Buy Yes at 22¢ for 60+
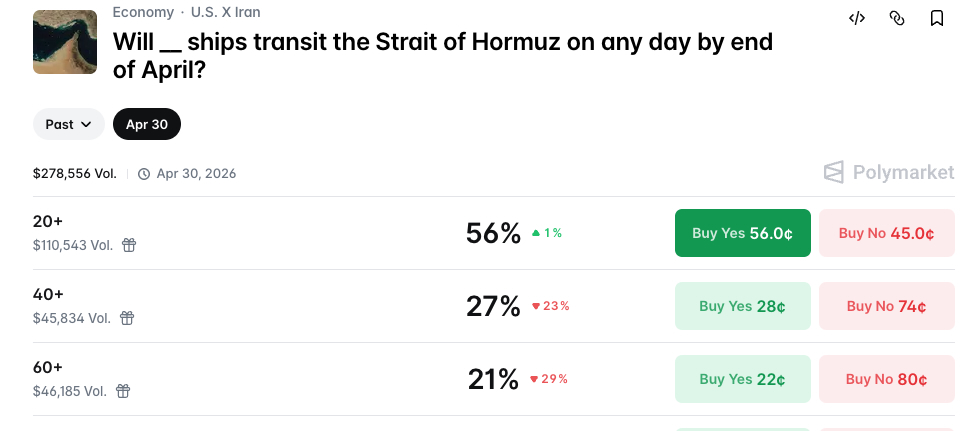The height and width of the screenshot is (431, 970). [742, 379]
